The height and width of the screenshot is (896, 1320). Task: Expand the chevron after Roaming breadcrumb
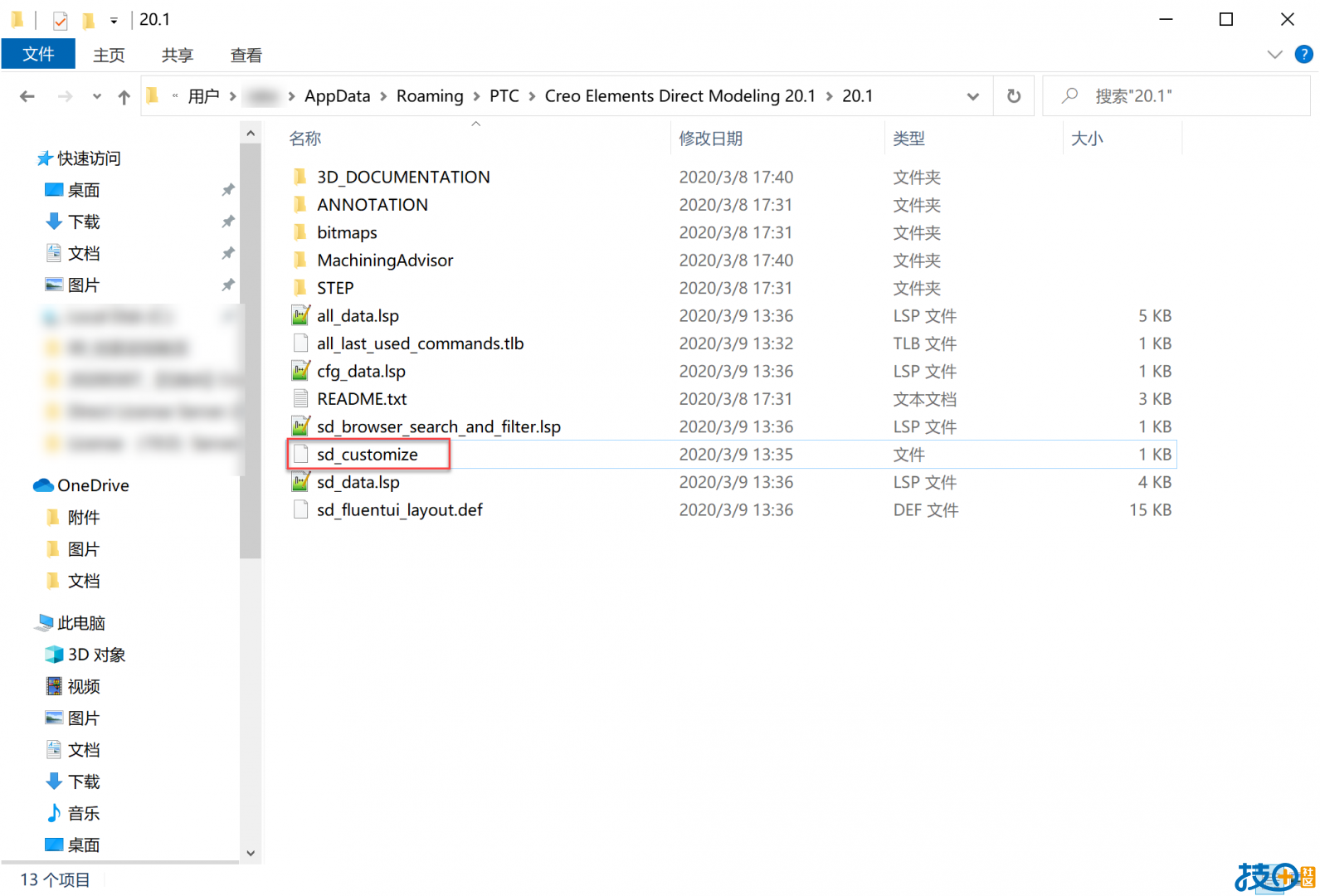tap(477, 96)
